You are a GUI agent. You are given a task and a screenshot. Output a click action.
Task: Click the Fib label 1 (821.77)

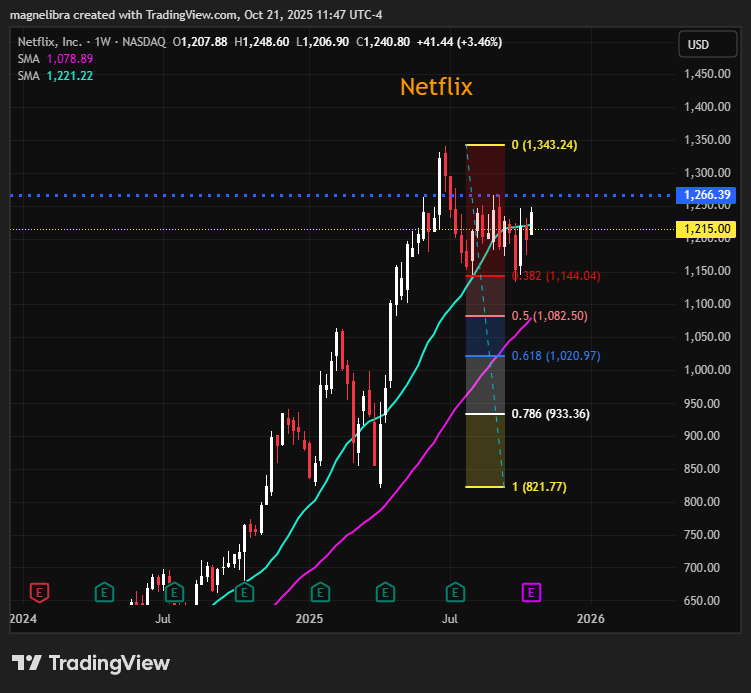click(539, 487)
